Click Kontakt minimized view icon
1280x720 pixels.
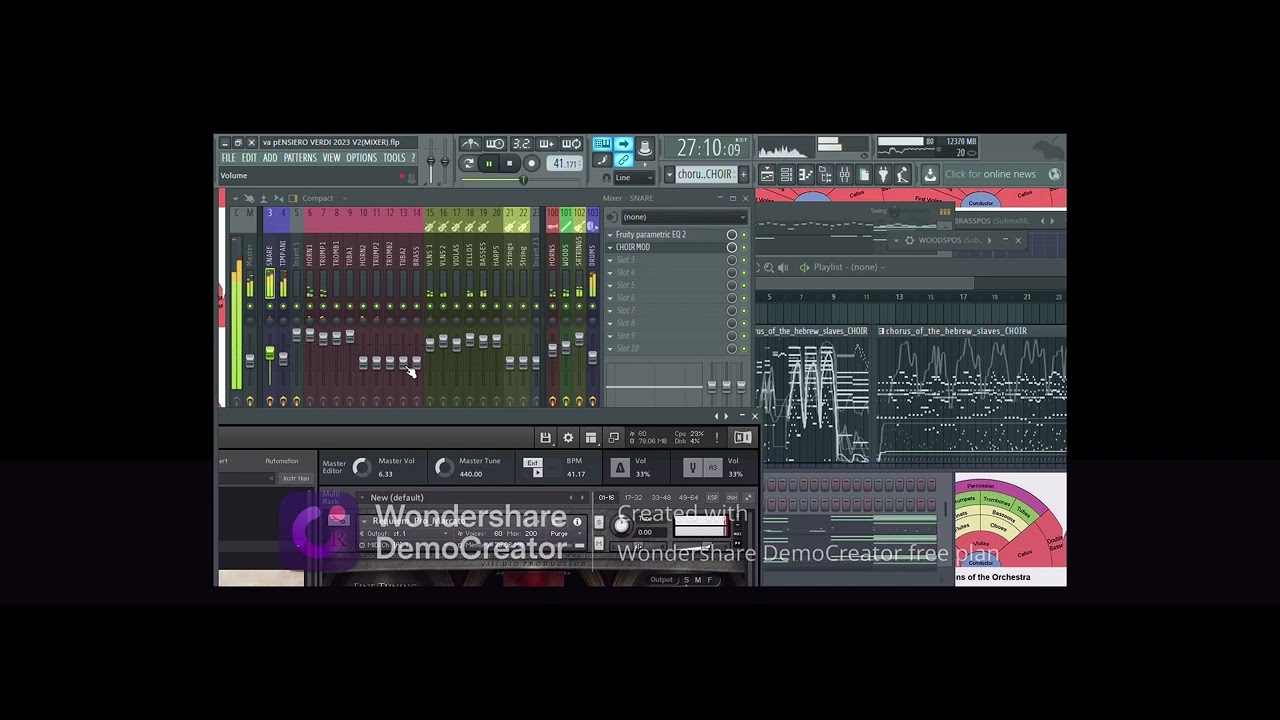(614, 438)
